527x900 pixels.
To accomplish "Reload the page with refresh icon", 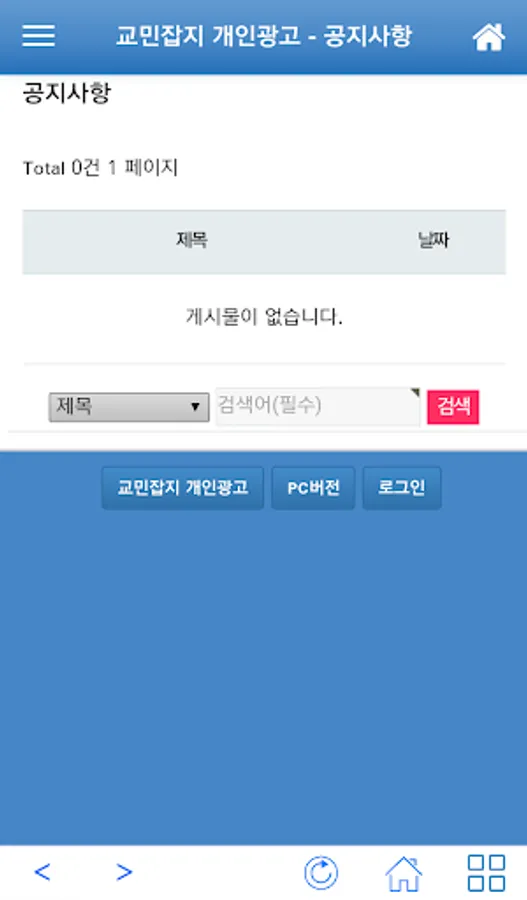I will point(321,873).
